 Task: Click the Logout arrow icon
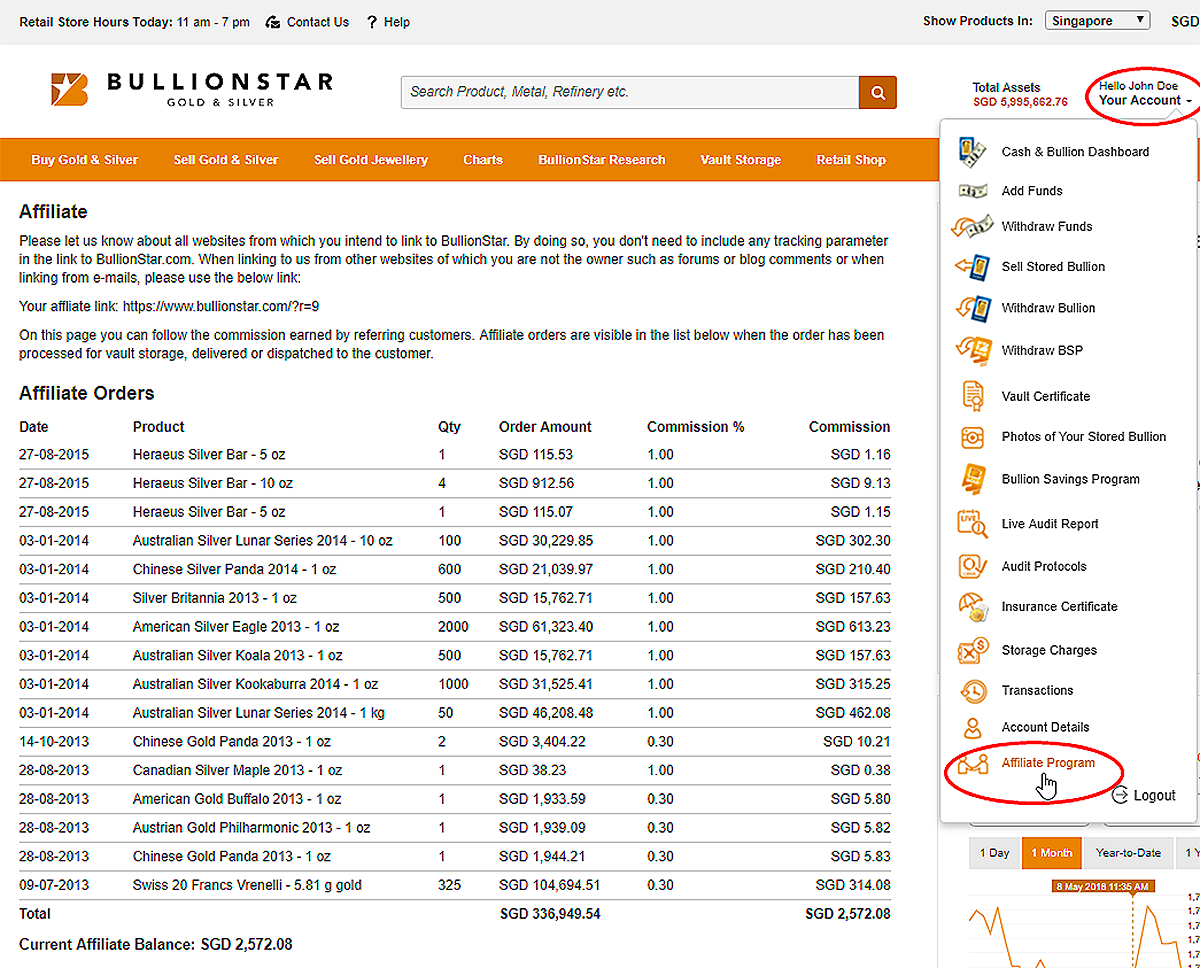click(1118, 795)
